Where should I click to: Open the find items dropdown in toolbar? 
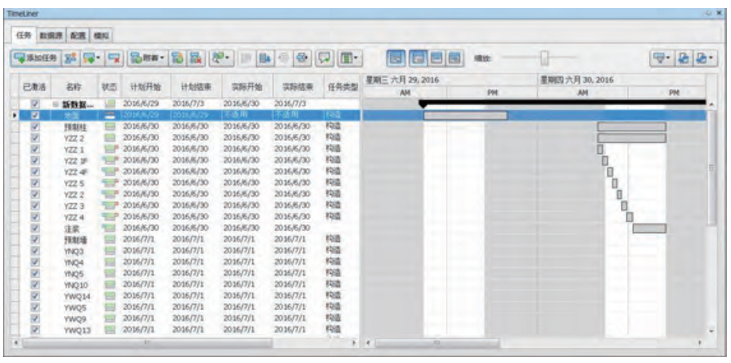coord(221,59)
